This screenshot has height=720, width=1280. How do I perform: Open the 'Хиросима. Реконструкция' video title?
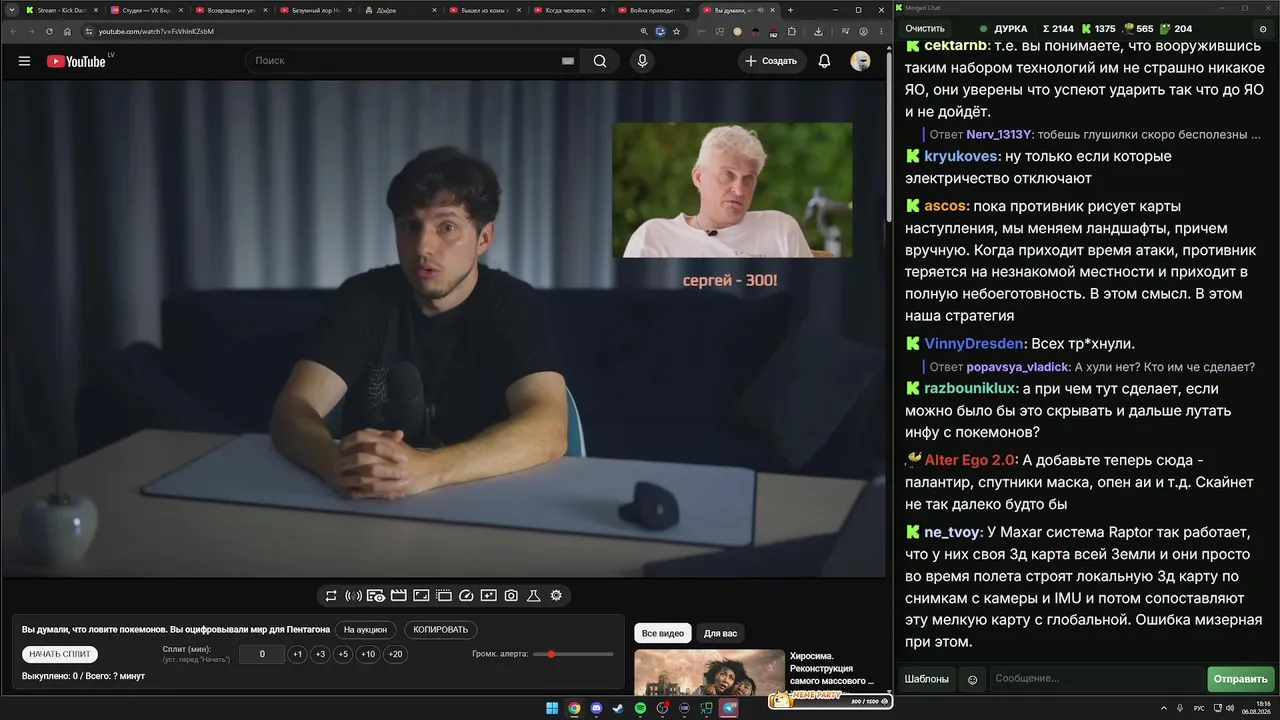[832, 669]
